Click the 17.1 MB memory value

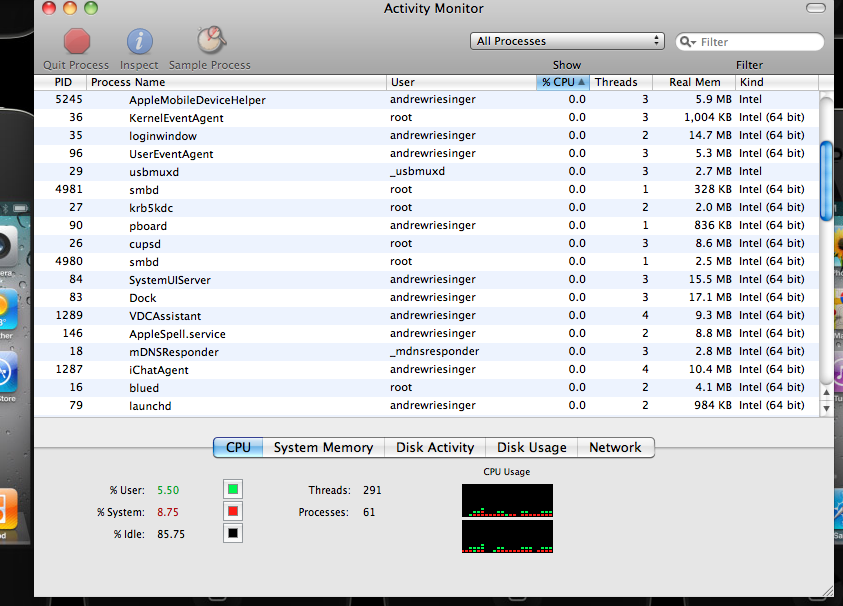pos(710,297)
